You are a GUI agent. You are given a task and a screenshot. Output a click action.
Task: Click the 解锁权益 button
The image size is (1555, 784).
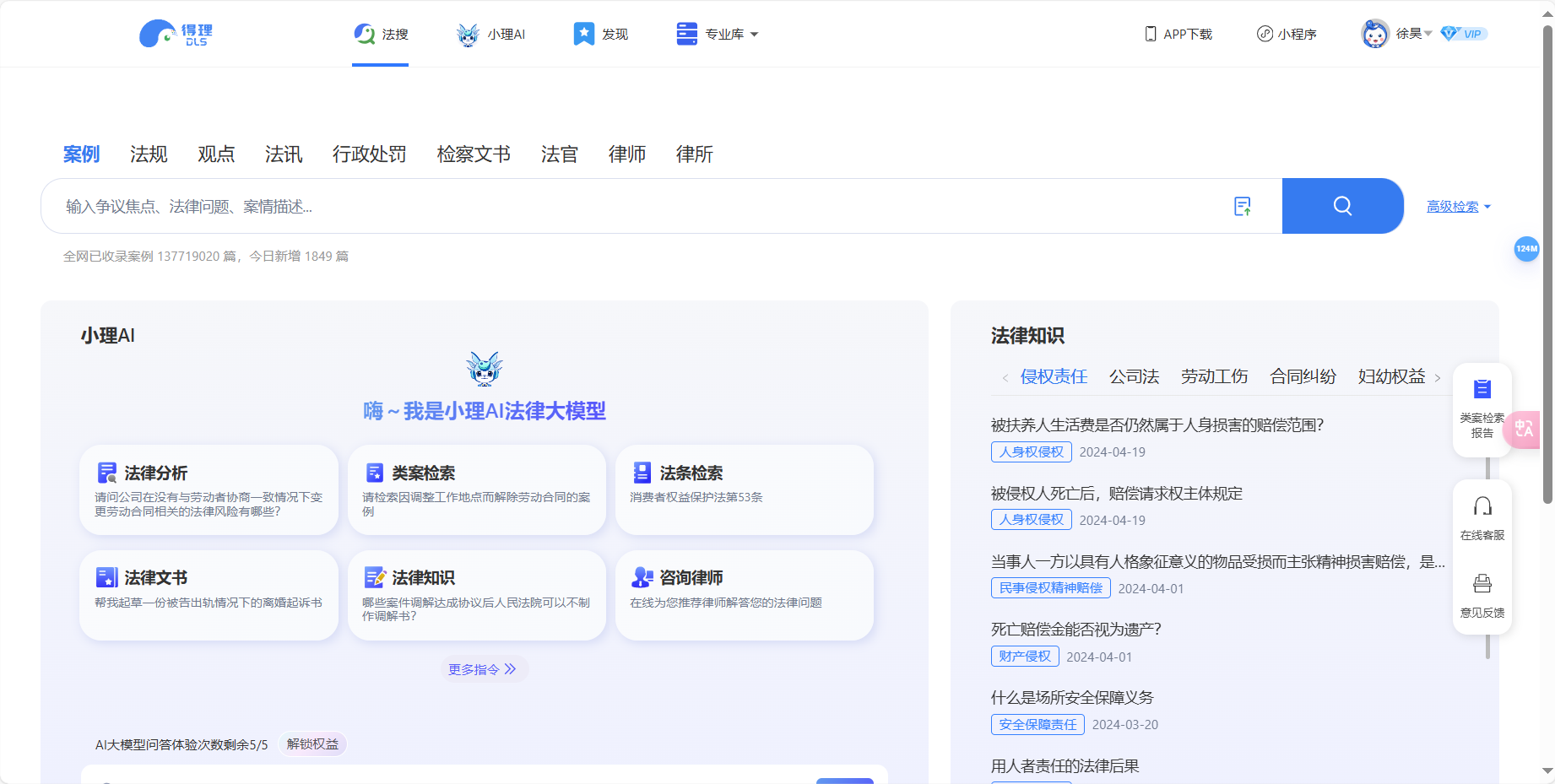click(312, 744)
